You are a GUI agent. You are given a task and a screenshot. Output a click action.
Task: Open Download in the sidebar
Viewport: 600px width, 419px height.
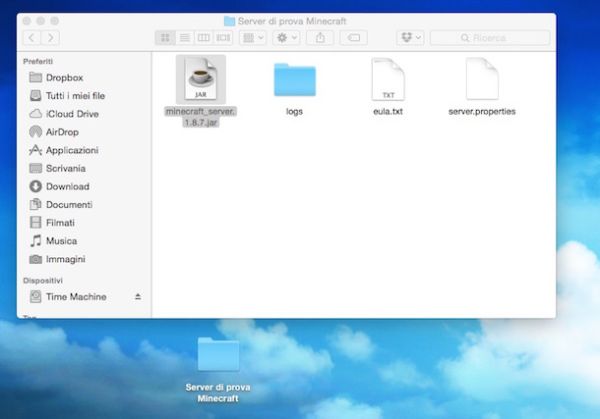click(x=84, y=186)
